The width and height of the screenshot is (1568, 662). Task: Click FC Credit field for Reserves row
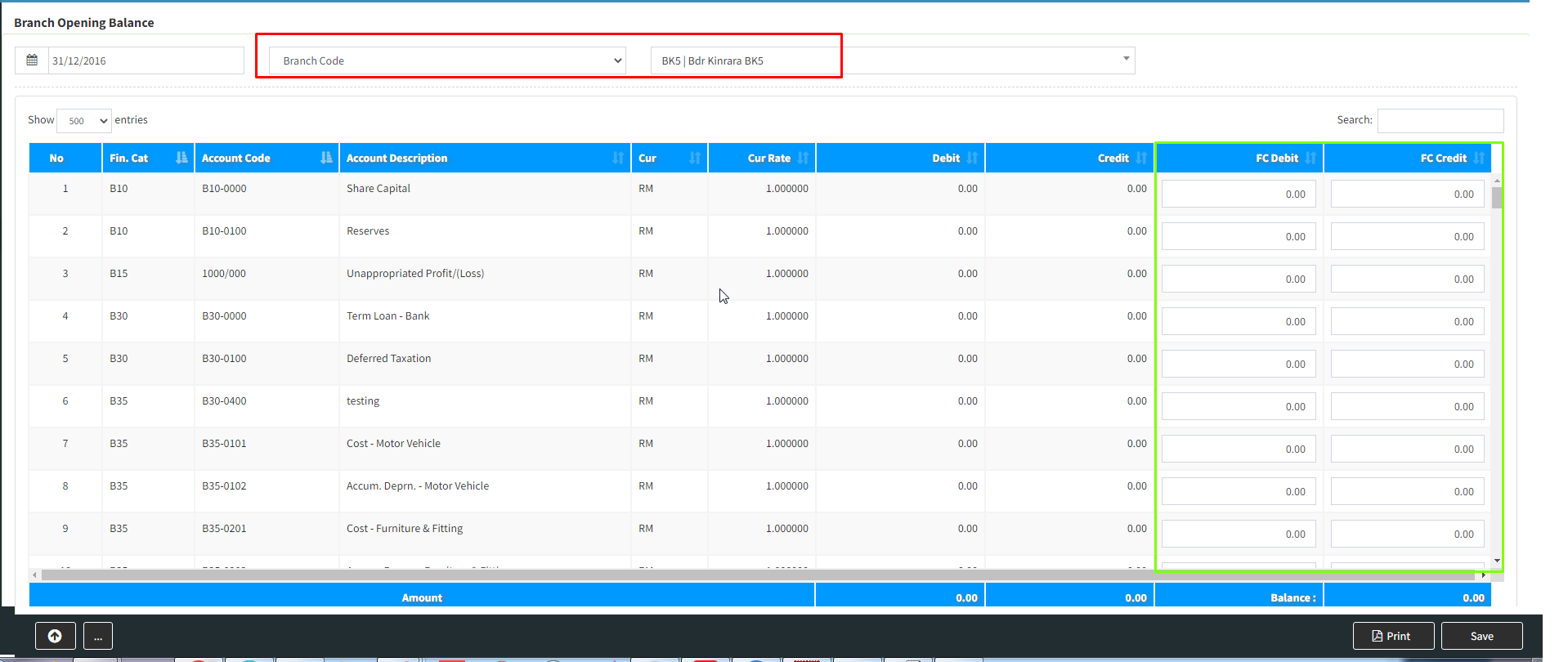point(1406,237)
